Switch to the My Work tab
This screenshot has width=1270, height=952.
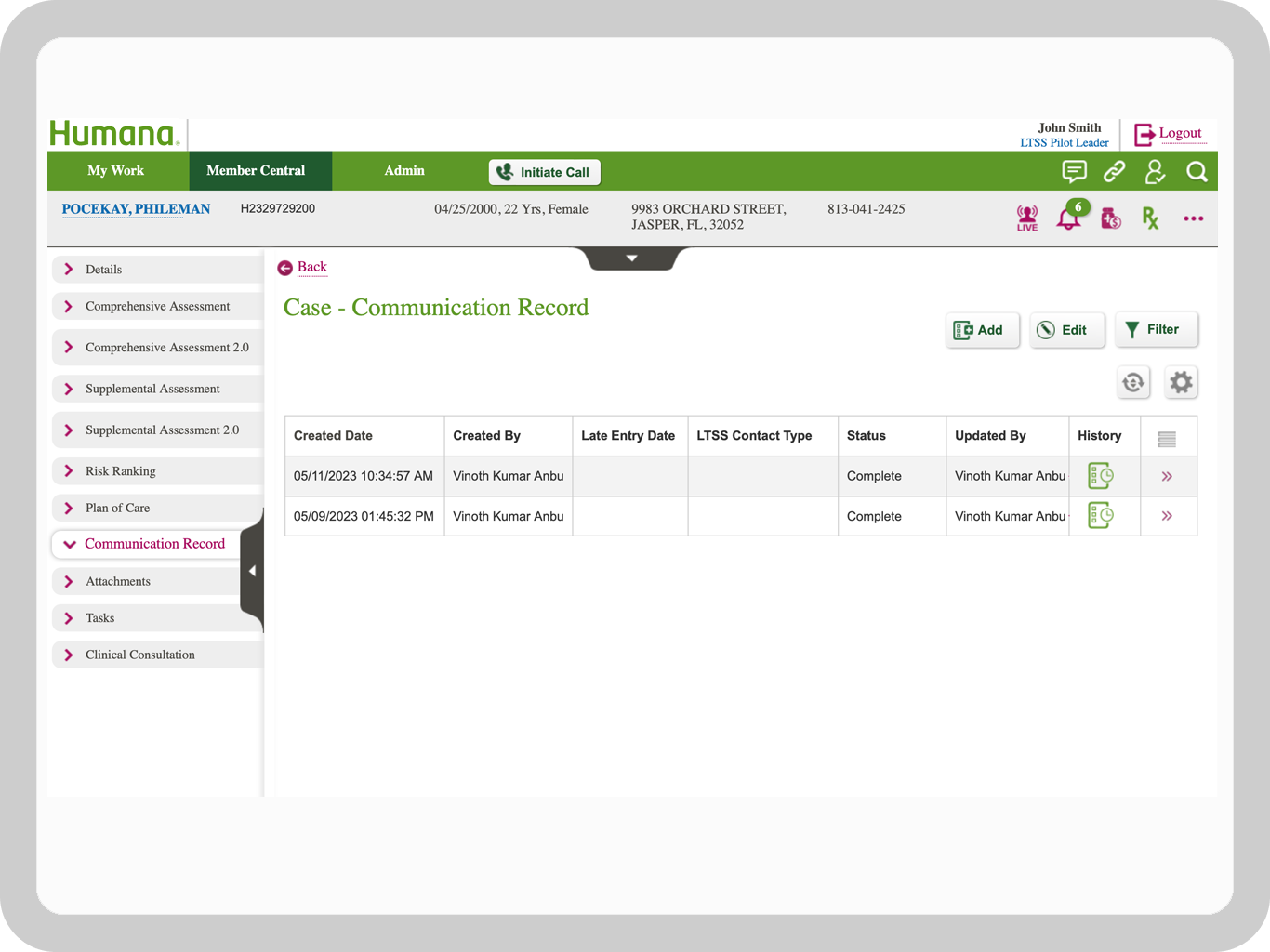(x=115, y=171)
